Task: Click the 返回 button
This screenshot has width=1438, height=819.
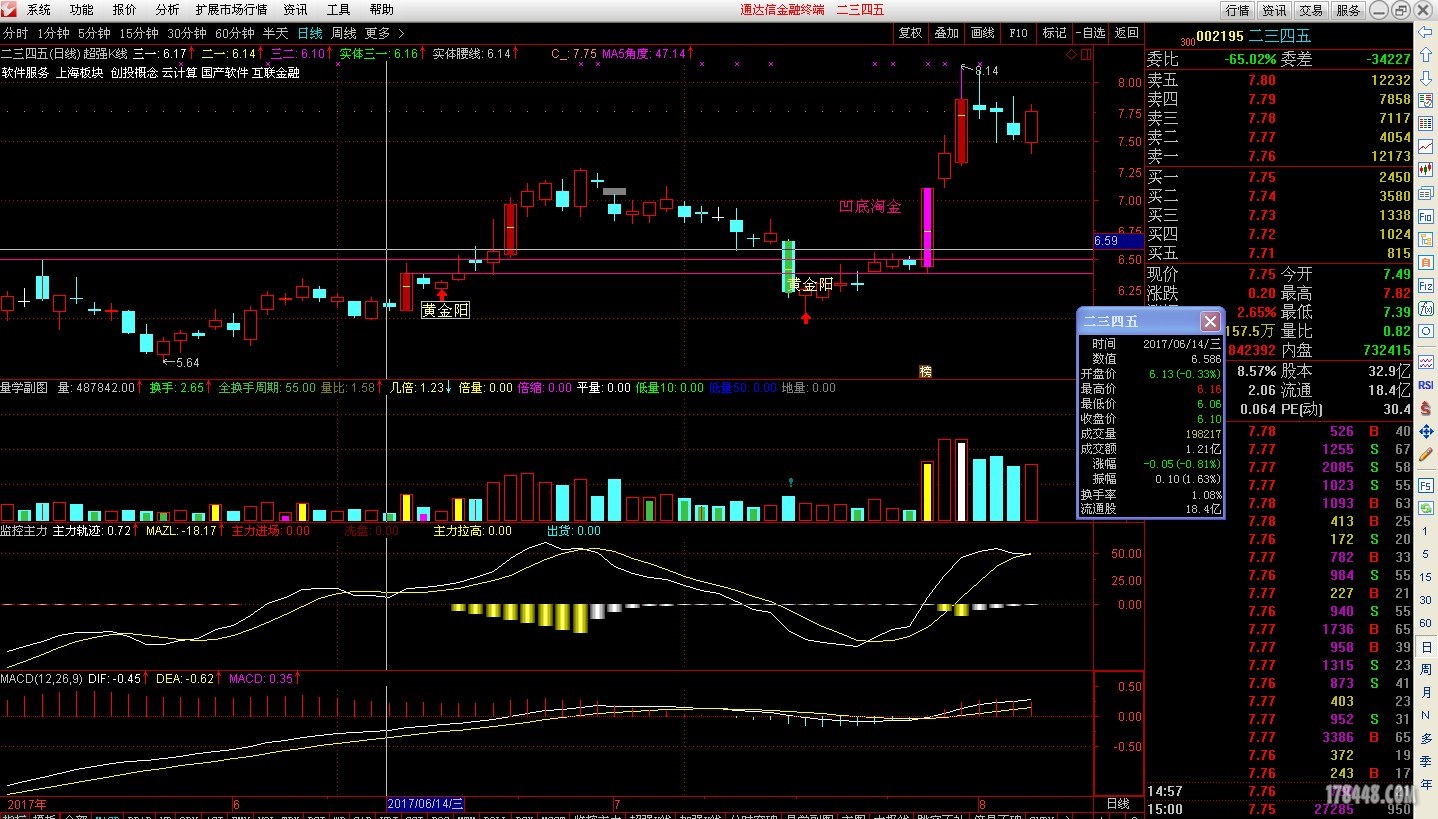Action: tap(1127, 33)
